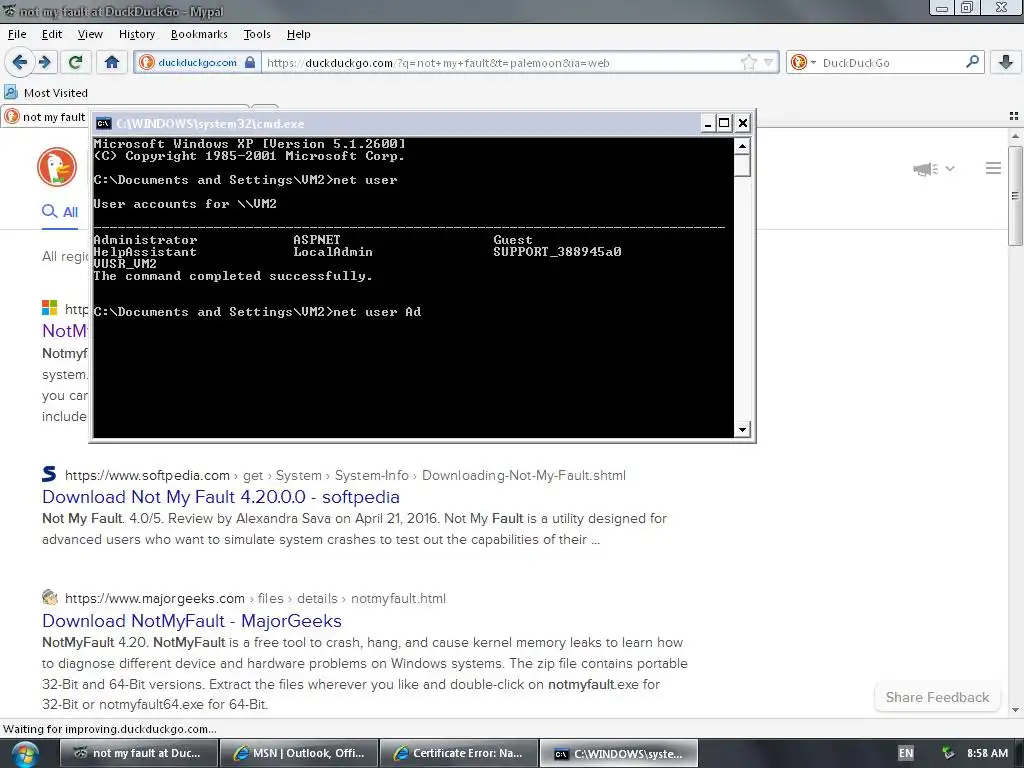Screen dimensions: 1024x768
Task: Click the padlock site security icon
Action: [250, 63]
